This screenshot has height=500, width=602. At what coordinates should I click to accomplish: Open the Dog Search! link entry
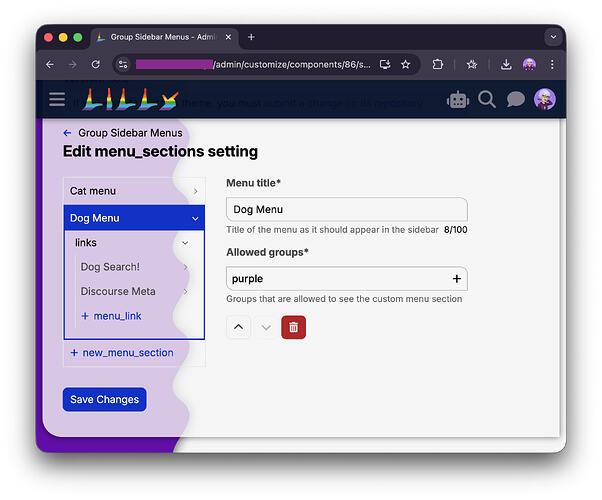(x=110, y=267)
